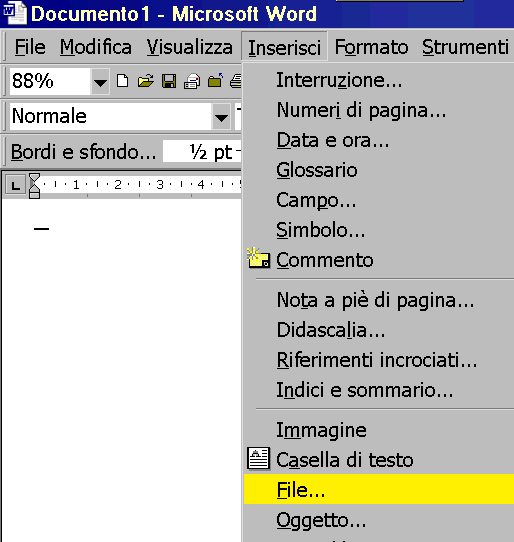Insert a comment with Commento
Viewport: 514px width, 542px height.
[379, 260]
